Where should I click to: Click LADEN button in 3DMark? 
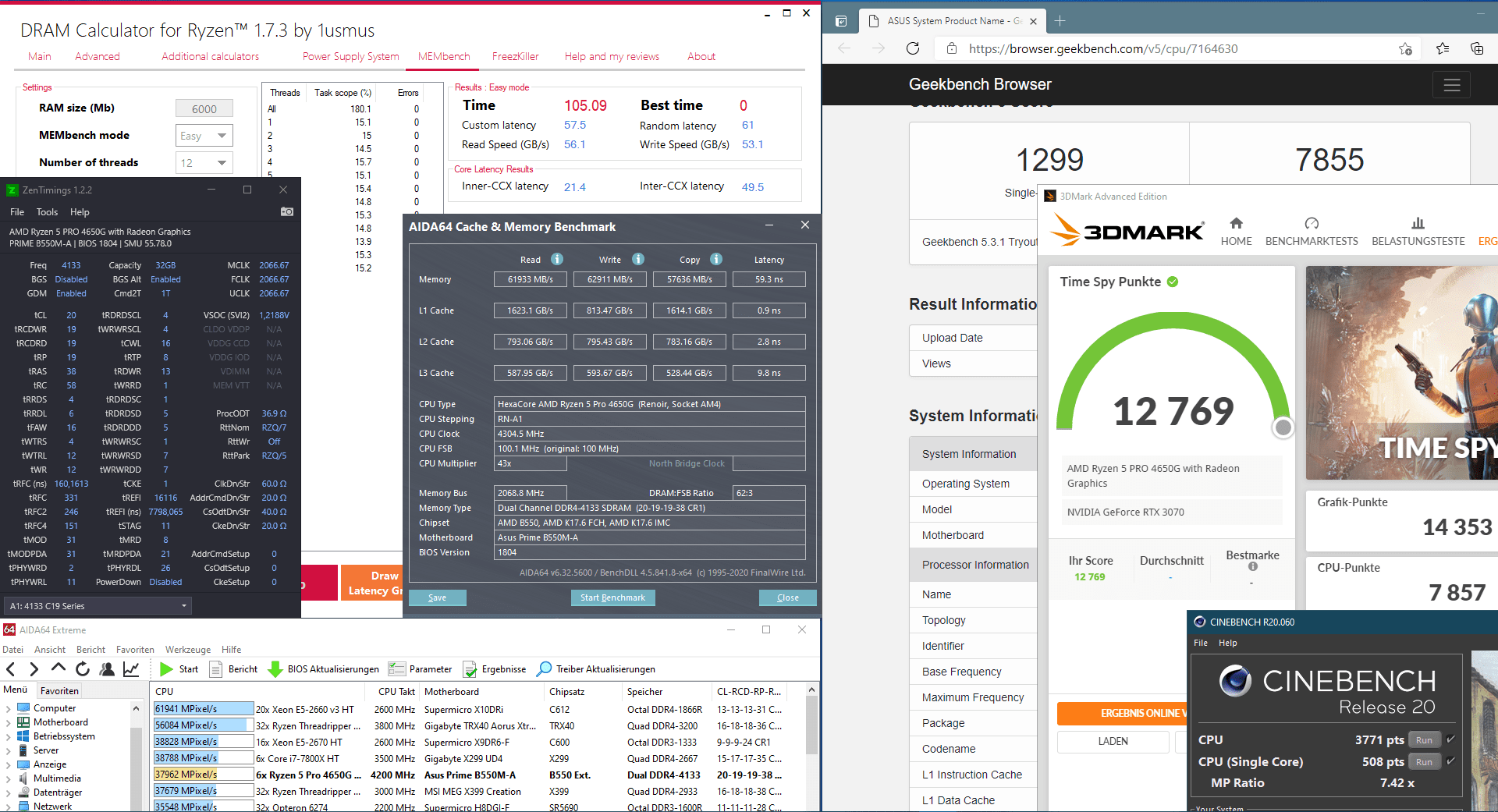click(x=1113, y=741)
